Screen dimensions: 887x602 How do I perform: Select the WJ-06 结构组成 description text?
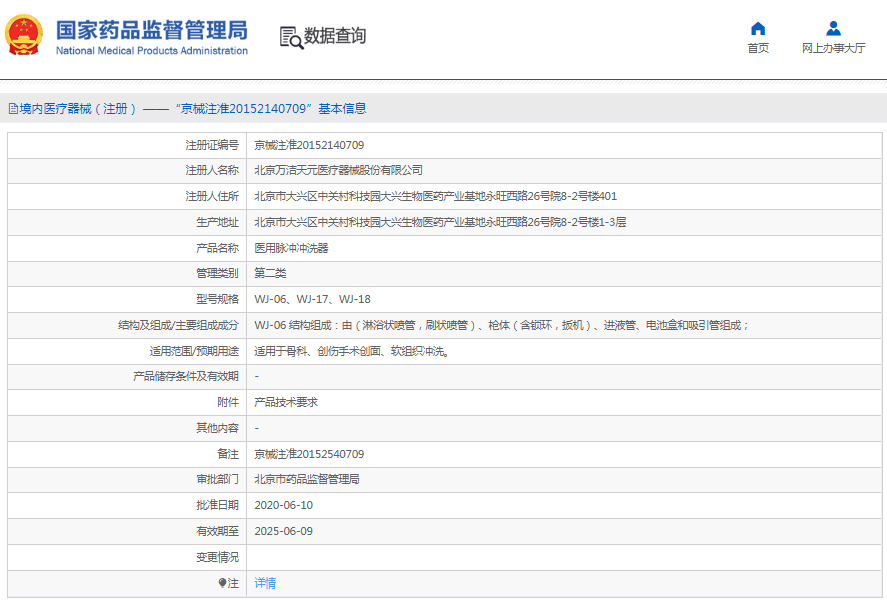coord(501,325)
